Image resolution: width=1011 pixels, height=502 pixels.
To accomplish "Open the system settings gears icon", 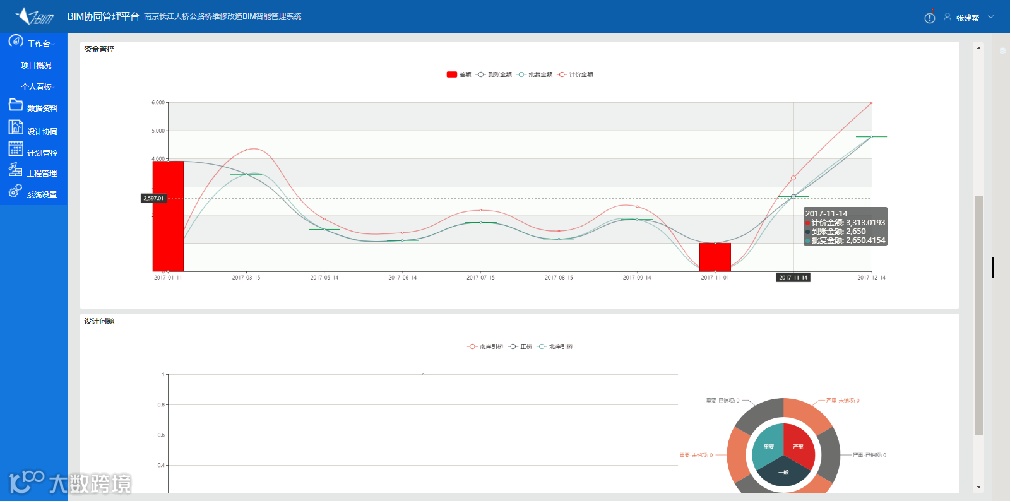I will point(16,191).
